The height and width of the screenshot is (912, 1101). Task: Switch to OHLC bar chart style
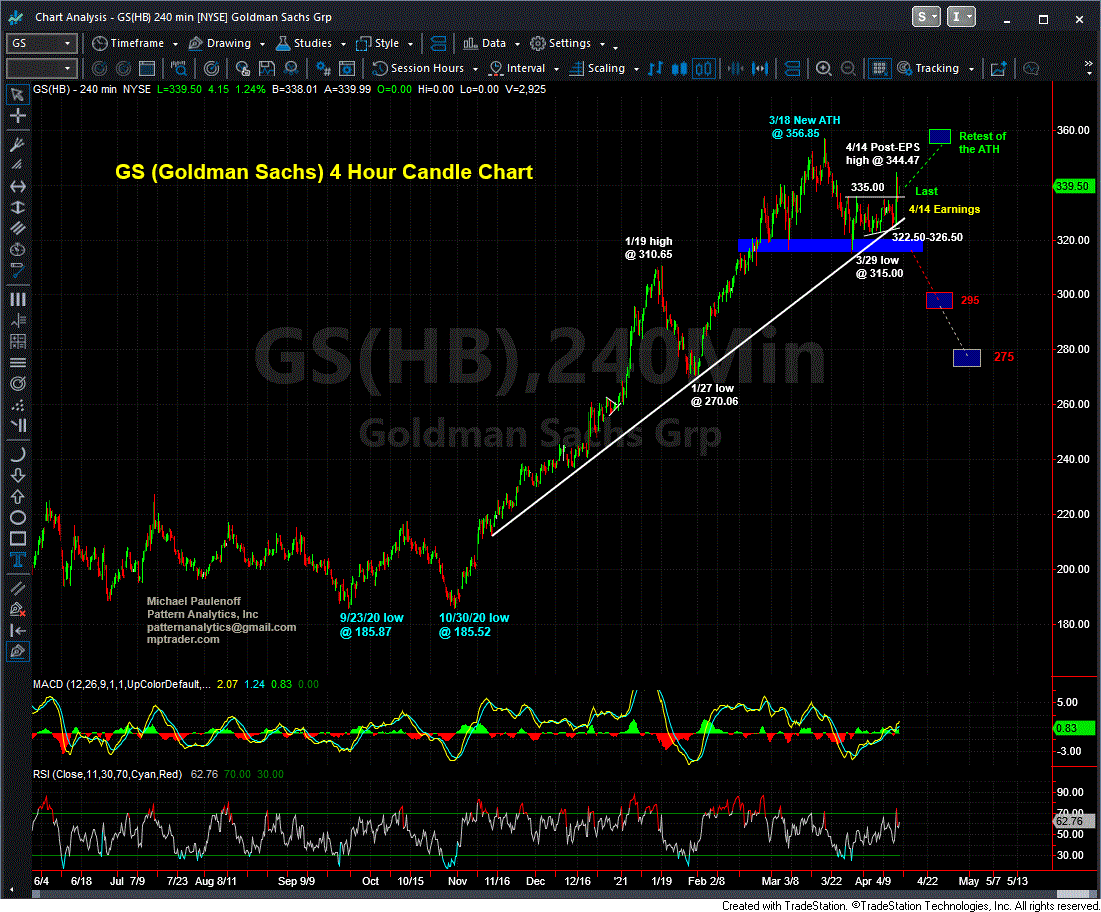click(x=655, y=69)
